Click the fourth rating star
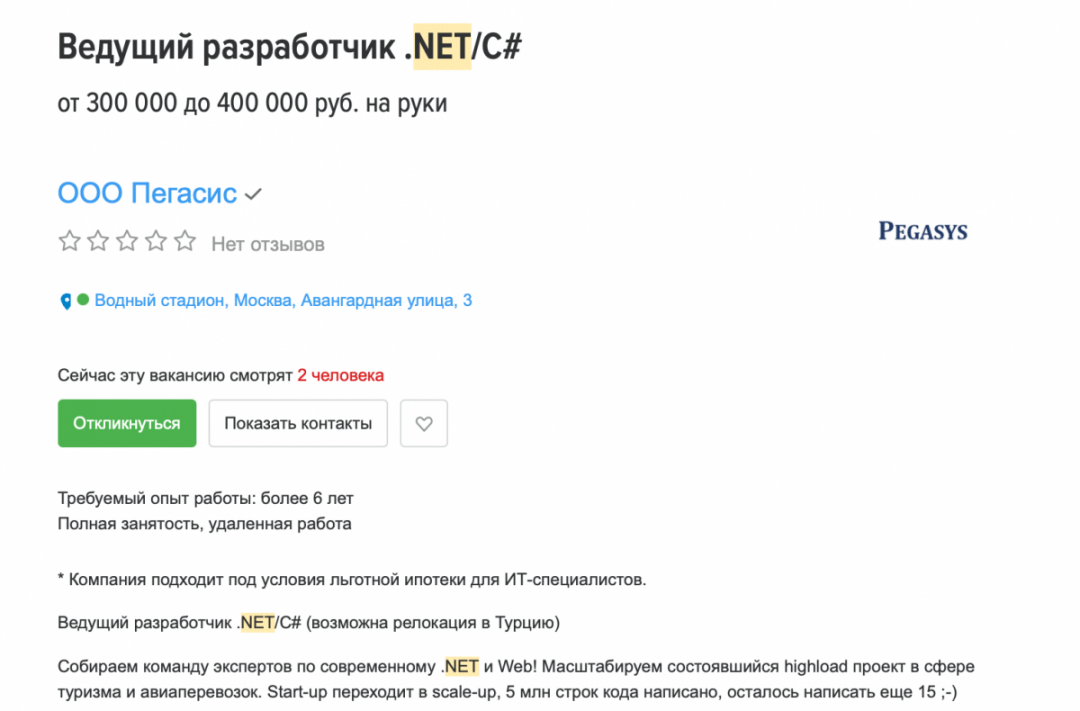The width and height of the screenshot is (1080, 711). click(x=156, y=240)
